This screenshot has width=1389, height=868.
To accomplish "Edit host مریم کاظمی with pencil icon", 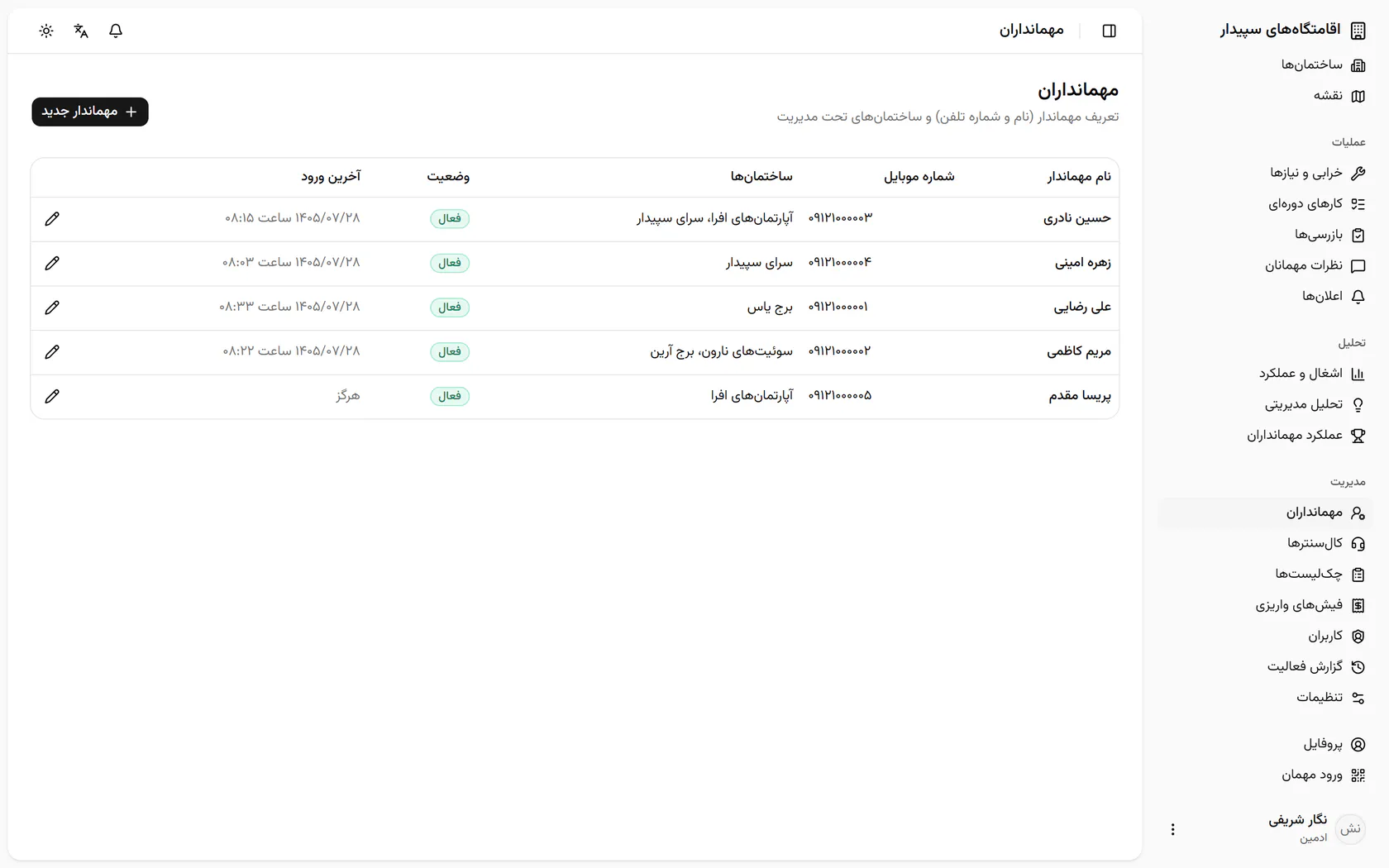I will 52,352.
